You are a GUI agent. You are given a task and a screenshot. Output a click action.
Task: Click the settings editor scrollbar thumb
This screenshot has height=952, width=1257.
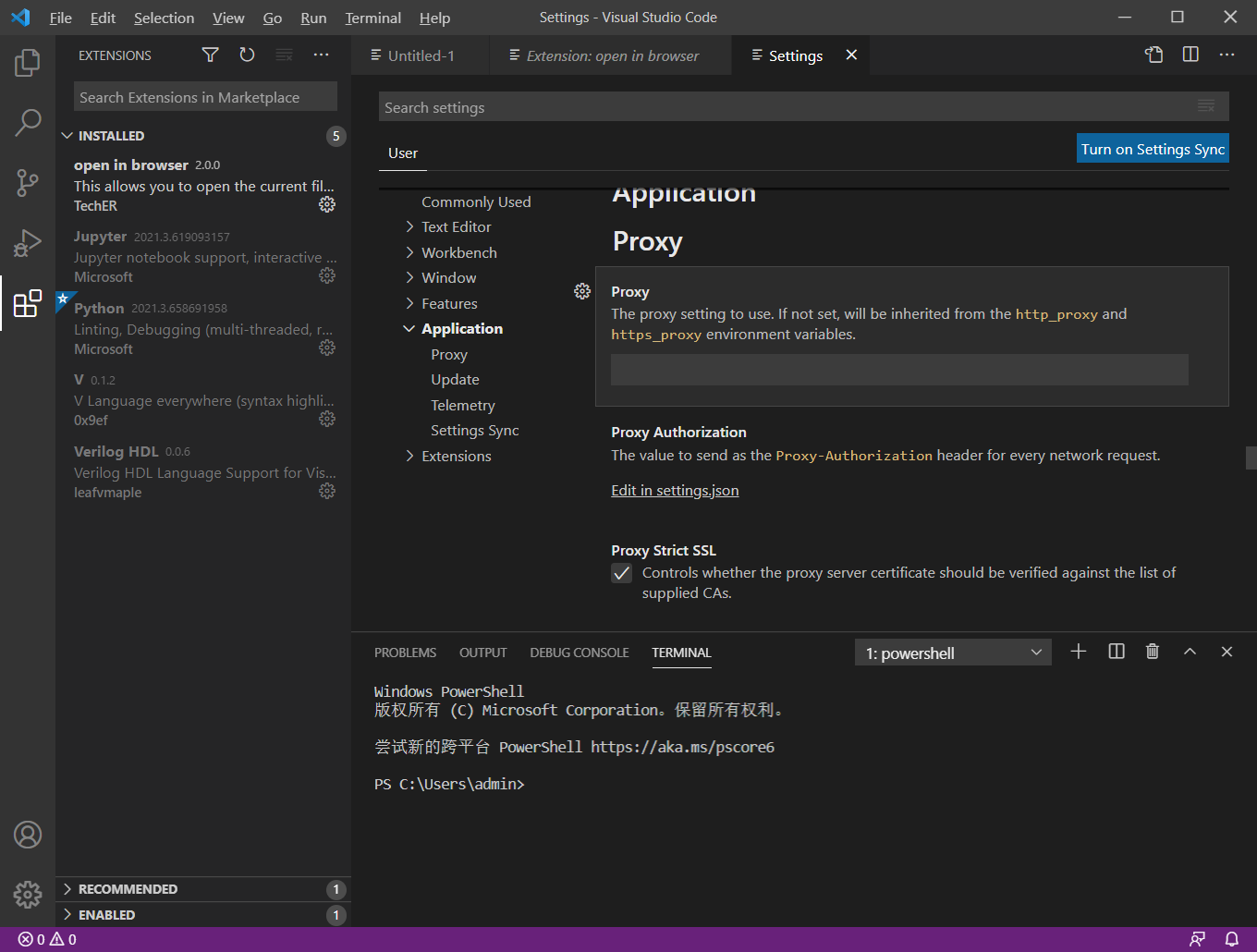pyautogui.click(x=1251, y=458)
